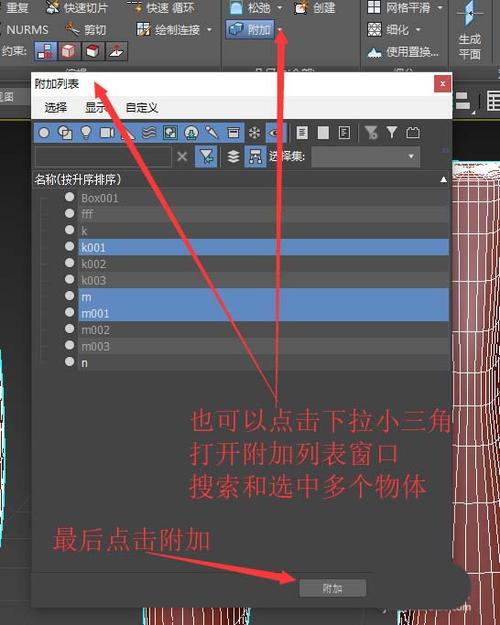Click the 绘制连接 paint connect tool

(x=169, y=29)
